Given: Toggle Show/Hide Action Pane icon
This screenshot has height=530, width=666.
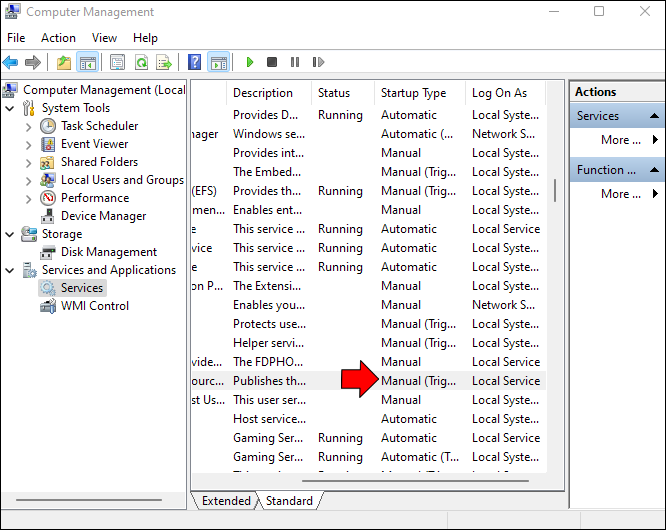Looking at the screenshot, I should [x=219, y=62].
